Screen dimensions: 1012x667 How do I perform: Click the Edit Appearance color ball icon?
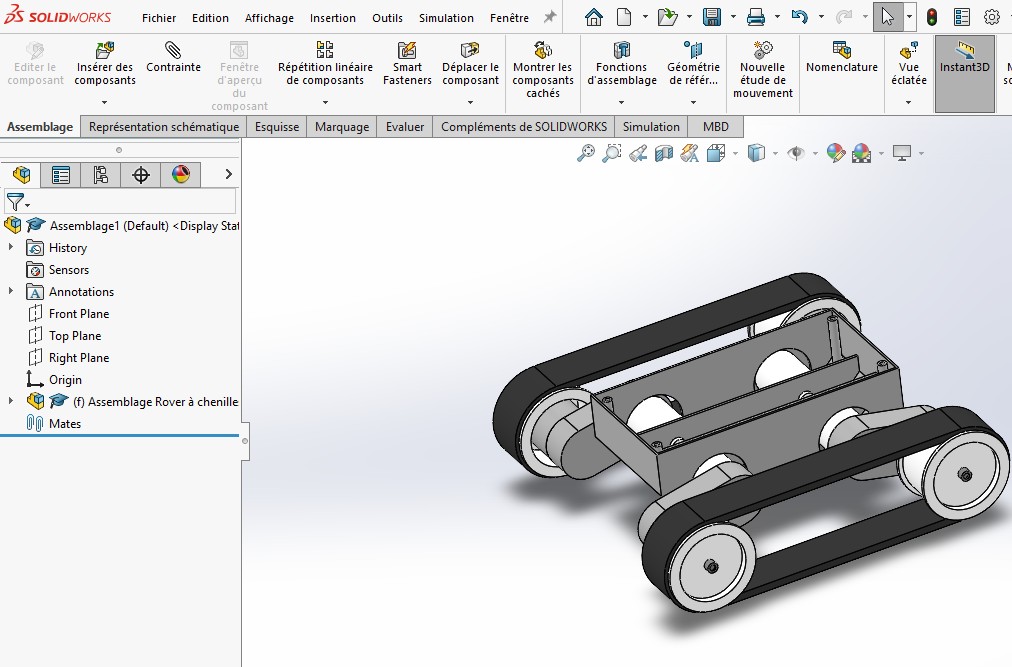836,153
